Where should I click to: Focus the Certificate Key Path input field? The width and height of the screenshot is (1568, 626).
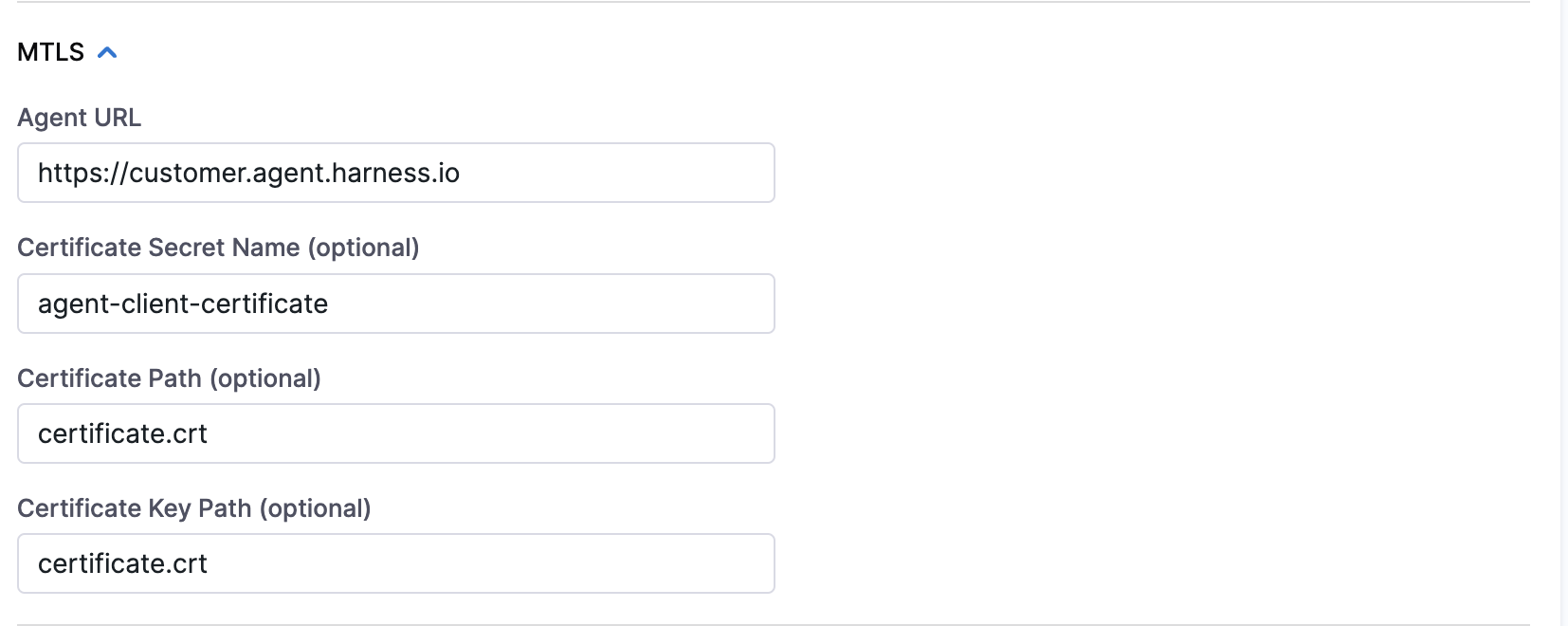click(396, 563)
